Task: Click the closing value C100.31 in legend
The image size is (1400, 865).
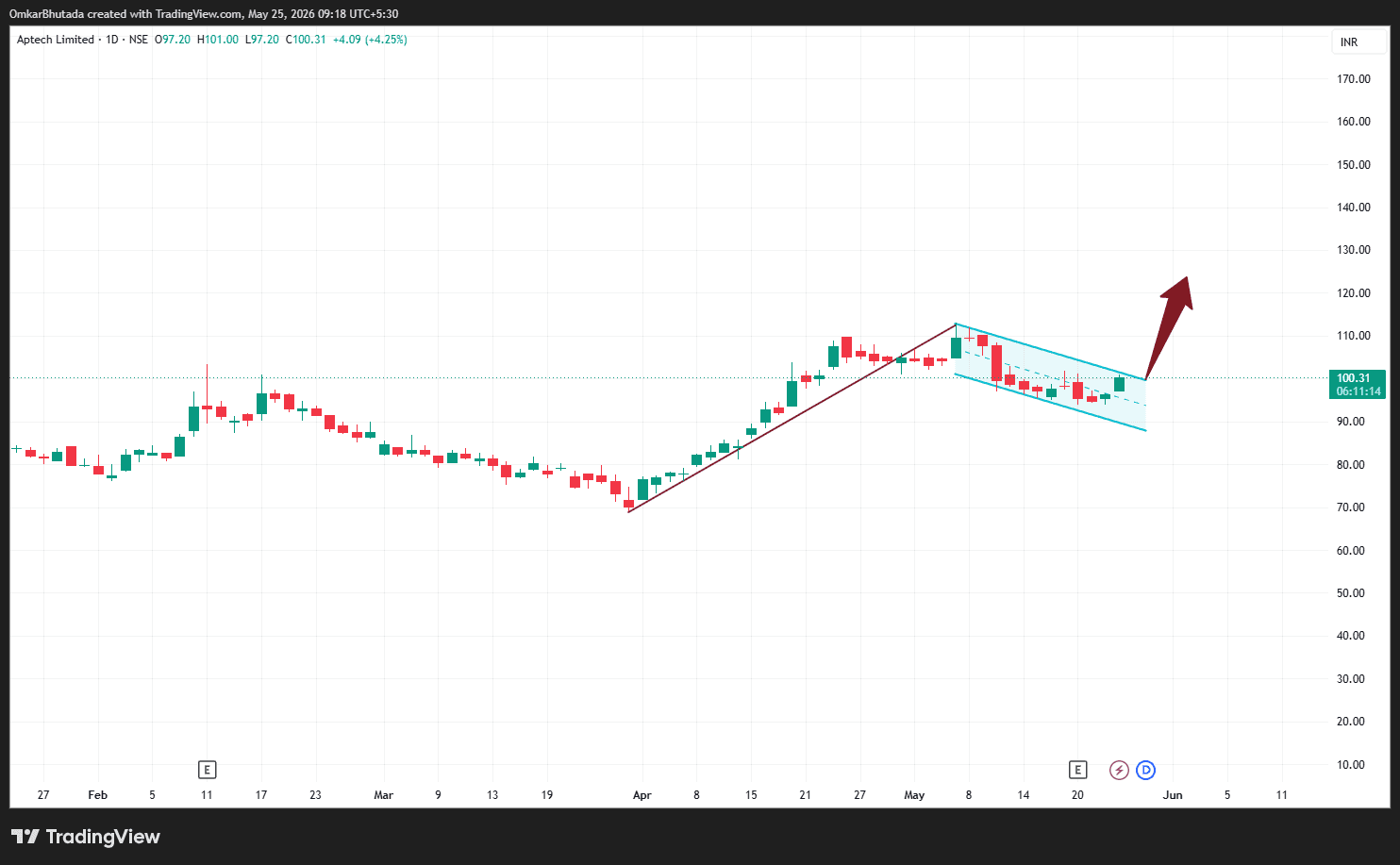Action: tap(306, 40)
